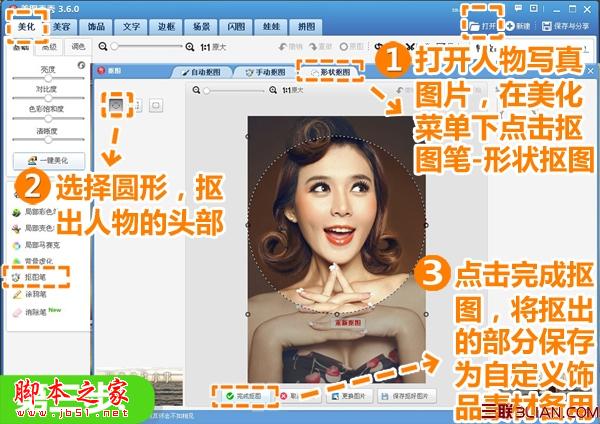Click the 打开 folder button

[483, 26]
